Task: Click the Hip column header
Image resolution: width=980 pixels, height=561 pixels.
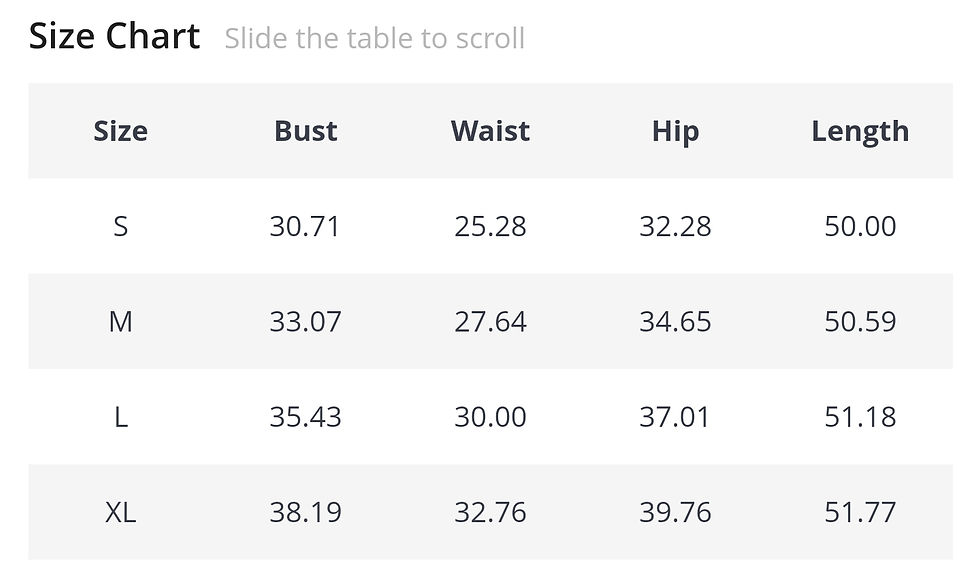Action: coord(676,132)
